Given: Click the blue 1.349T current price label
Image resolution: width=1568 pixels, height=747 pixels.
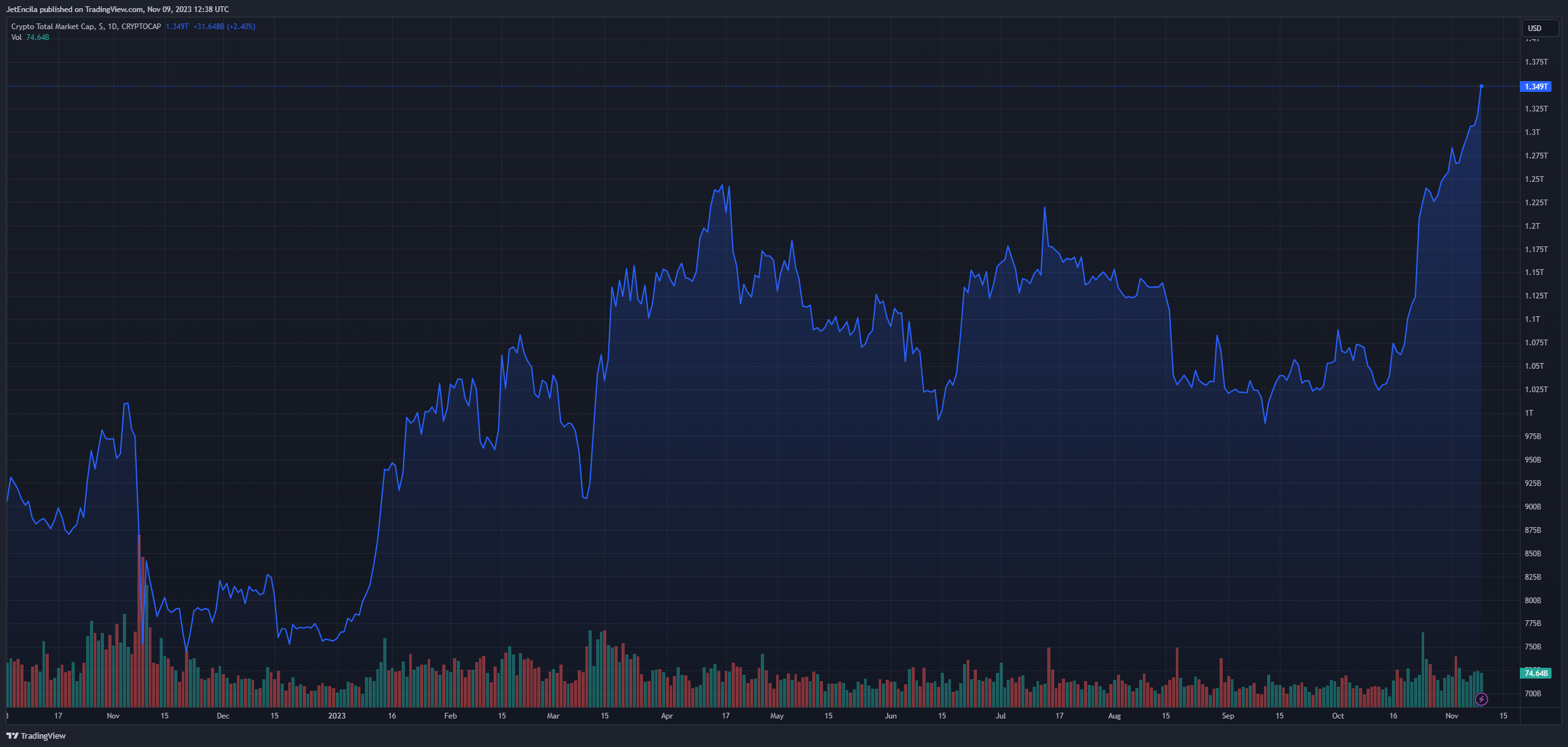Looking at the screenshot, I should 1536,86.
